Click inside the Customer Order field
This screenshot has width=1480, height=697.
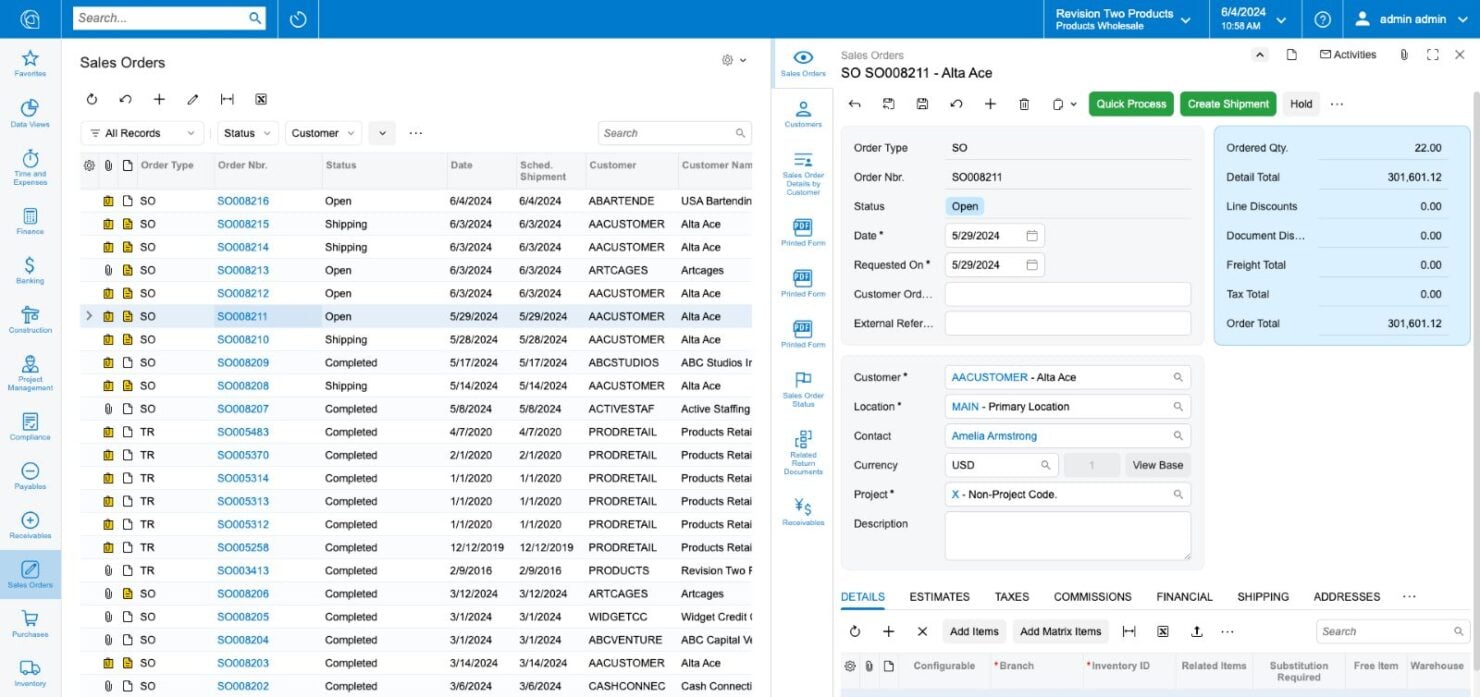tap(1067, 294)
